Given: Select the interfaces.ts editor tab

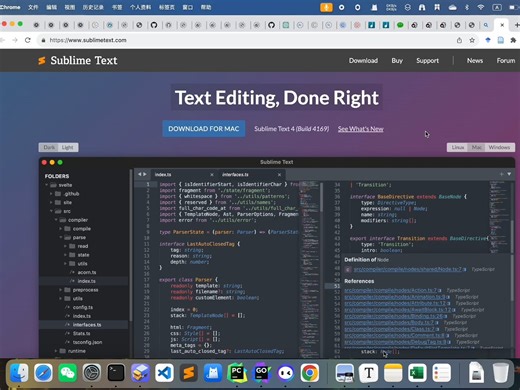Looking at the screenshot, I should pos(252,175).
